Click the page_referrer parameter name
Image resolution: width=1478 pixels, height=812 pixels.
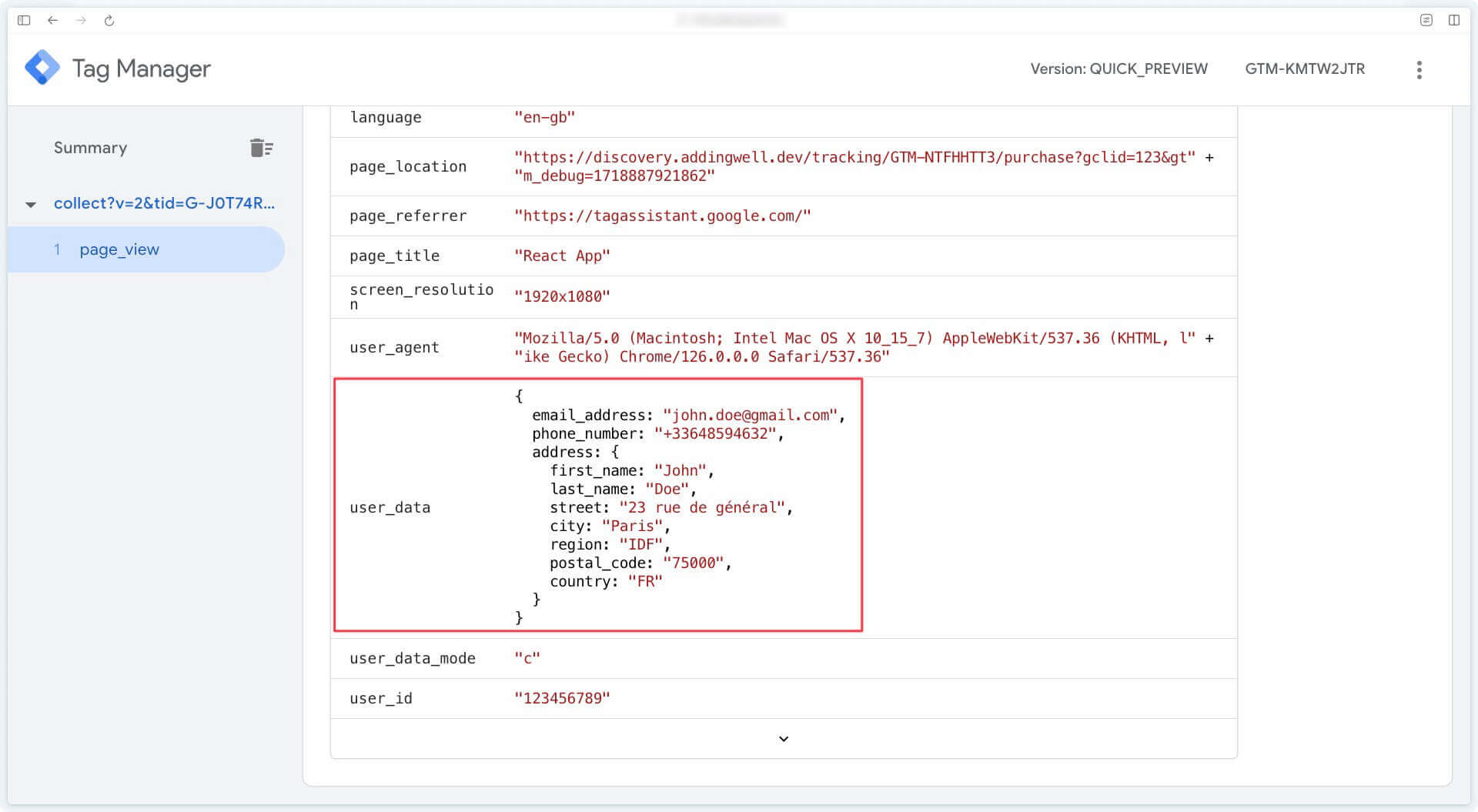(x=408, y=216)
